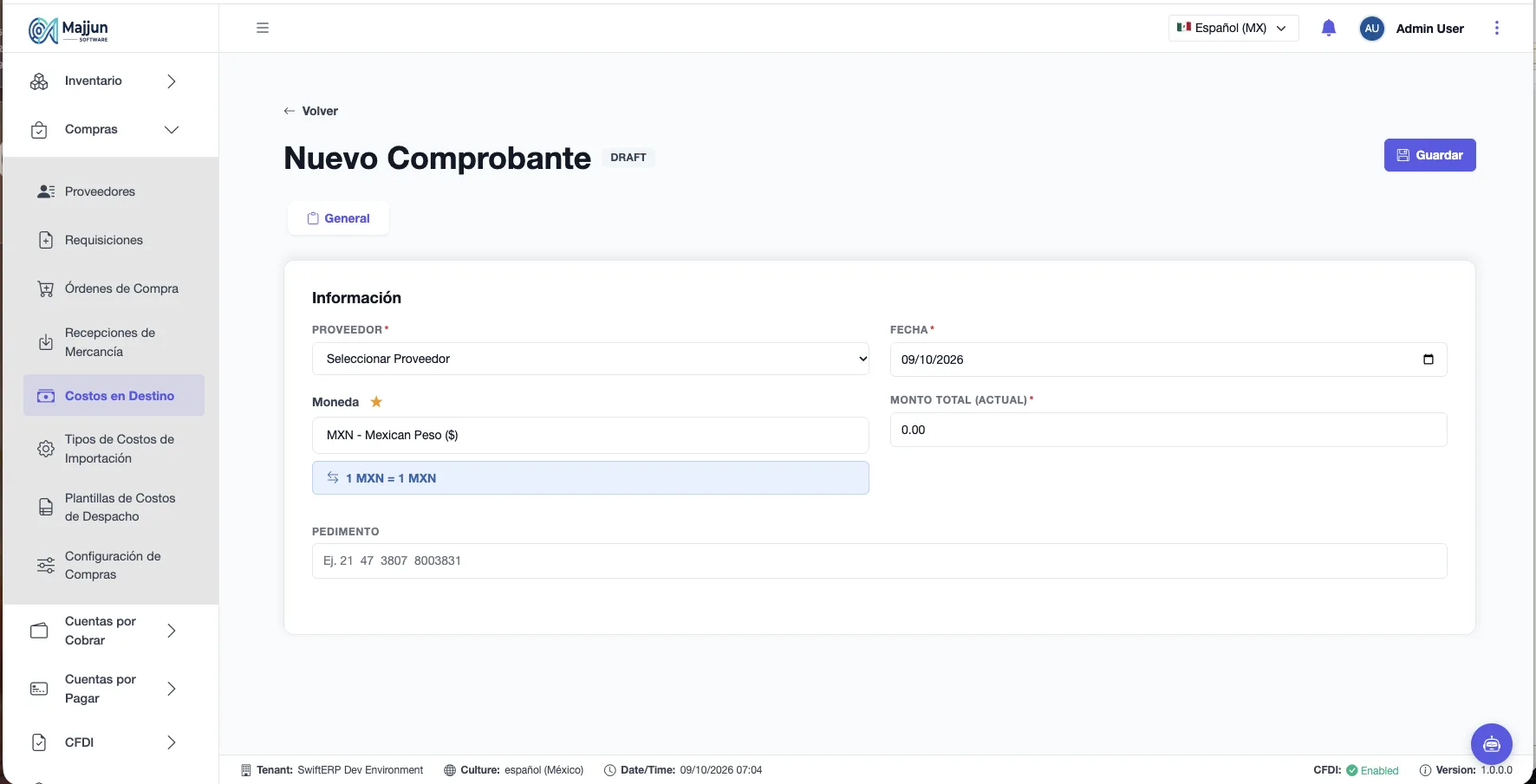Toggle the hamburger sidebar menu icon
Screen dimensions: 1536x784
click(x=263, y=28)
